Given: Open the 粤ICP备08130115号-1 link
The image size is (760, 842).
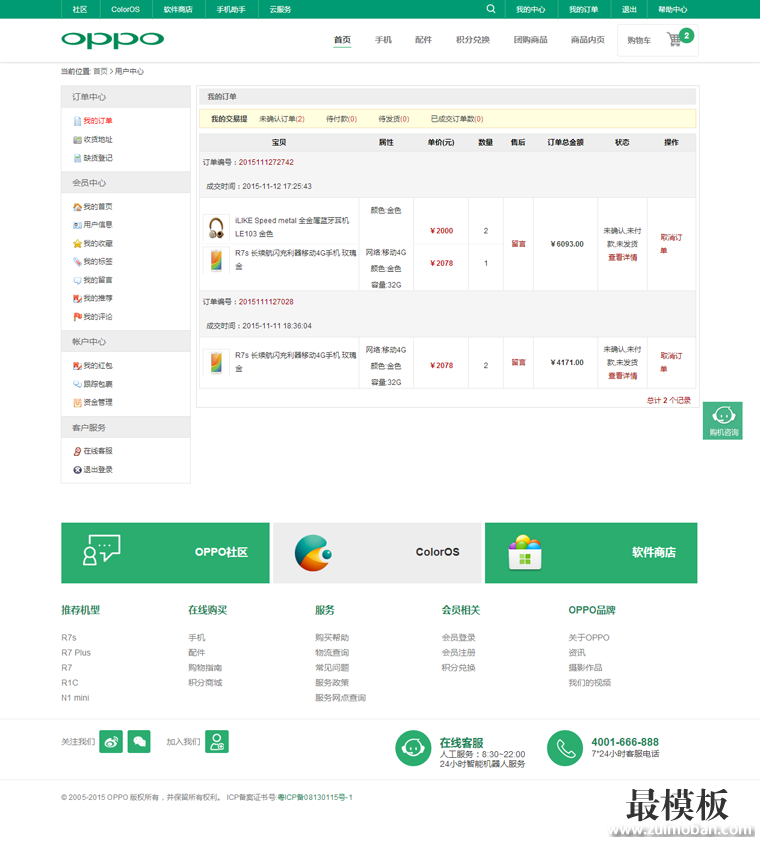Looking at the screenshot, I should [x=315, y=797].
